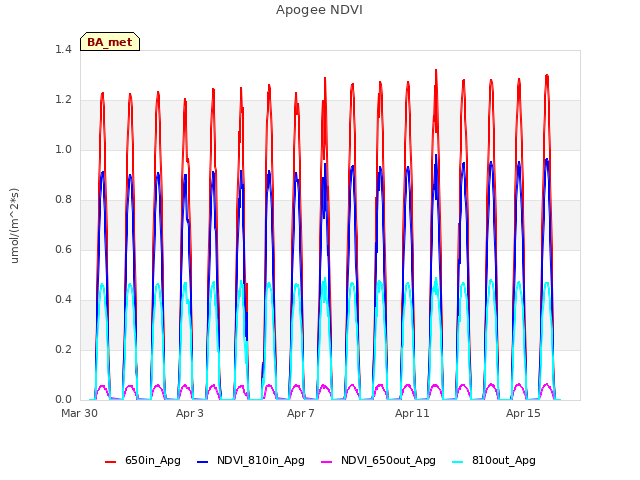The height and width of the screenshot is (480, 640).
Task: Click the Mar 30 x-axis tick label
Action: click(79, 413)
